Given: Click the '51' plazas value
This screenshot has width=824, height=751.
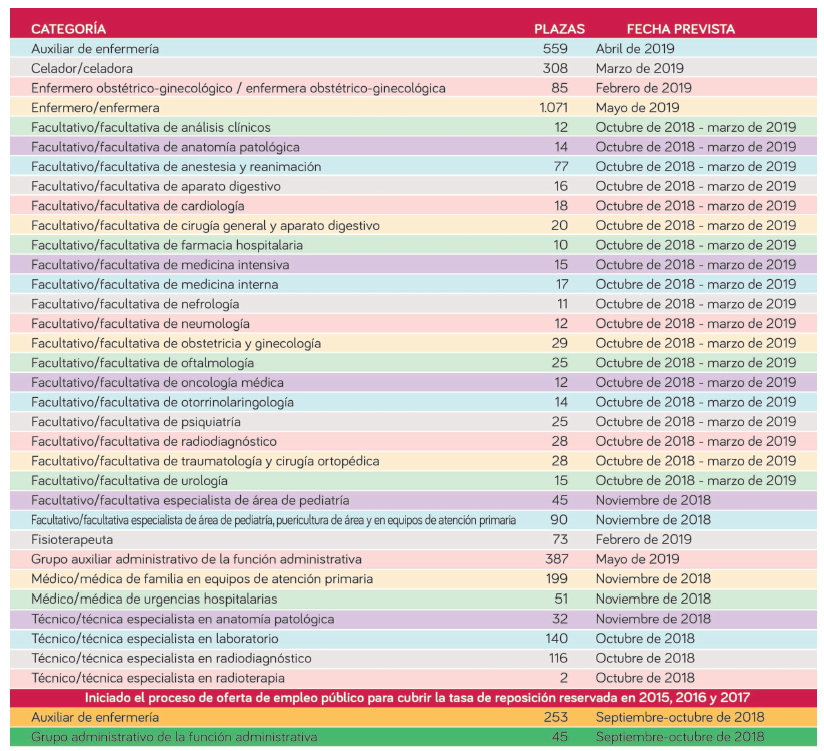Looking at the screenshot, I should (x=561, y=599).
